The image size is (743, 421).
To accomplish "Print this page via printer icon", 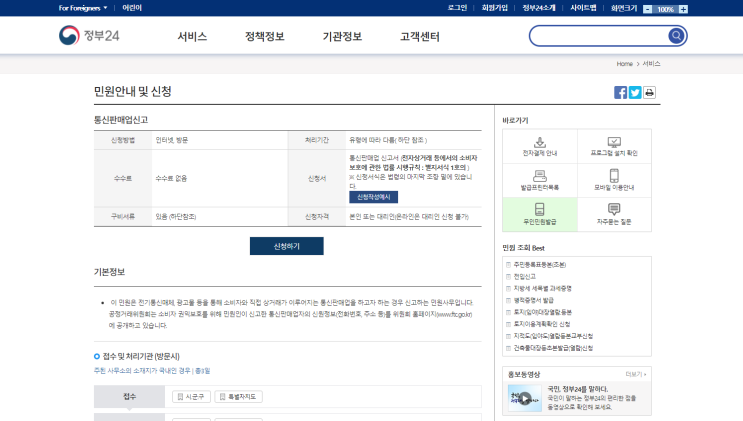I will pos(649,92).
